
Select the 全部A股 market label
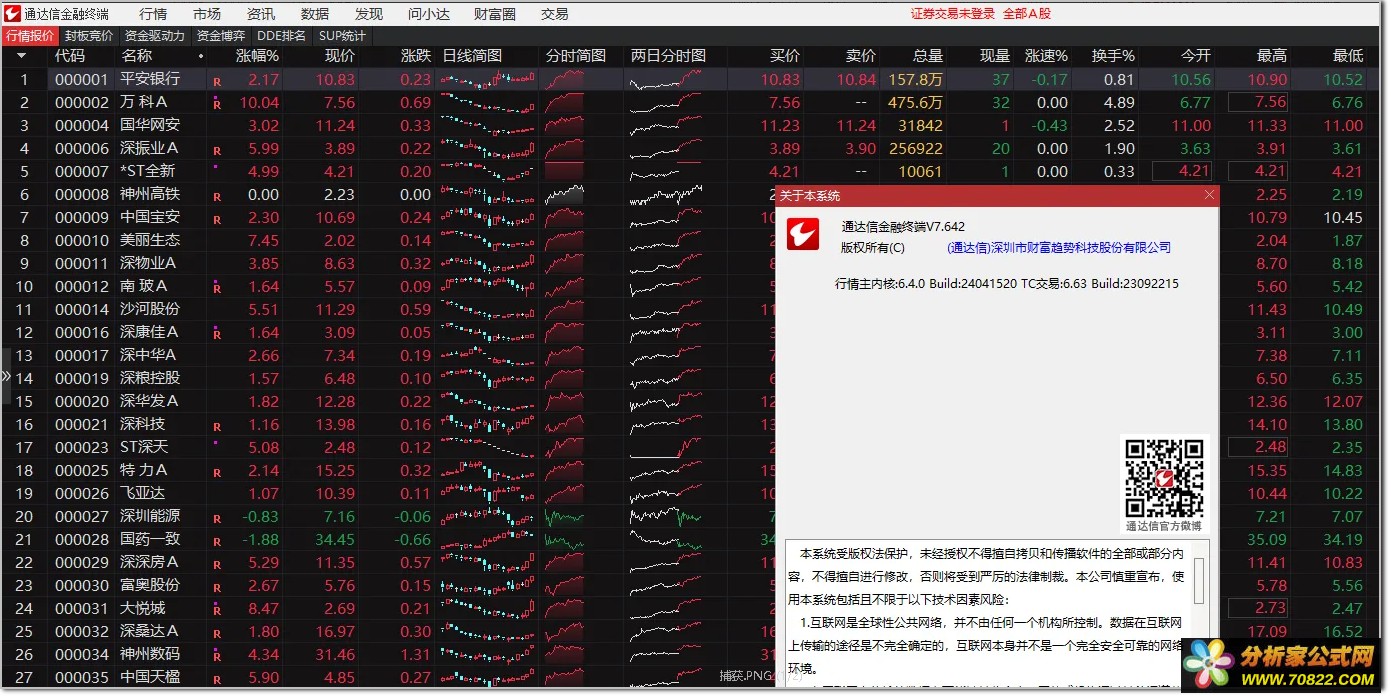[1027, 14]
